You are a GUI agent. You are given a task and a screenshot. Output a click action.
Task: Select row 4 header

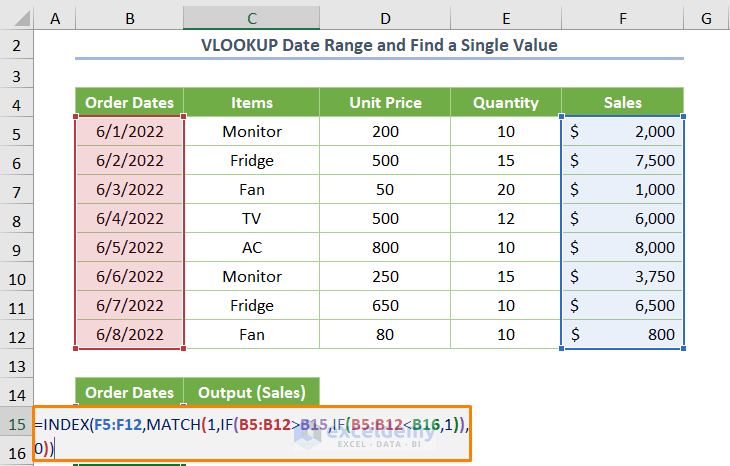[x=17, y=102]
